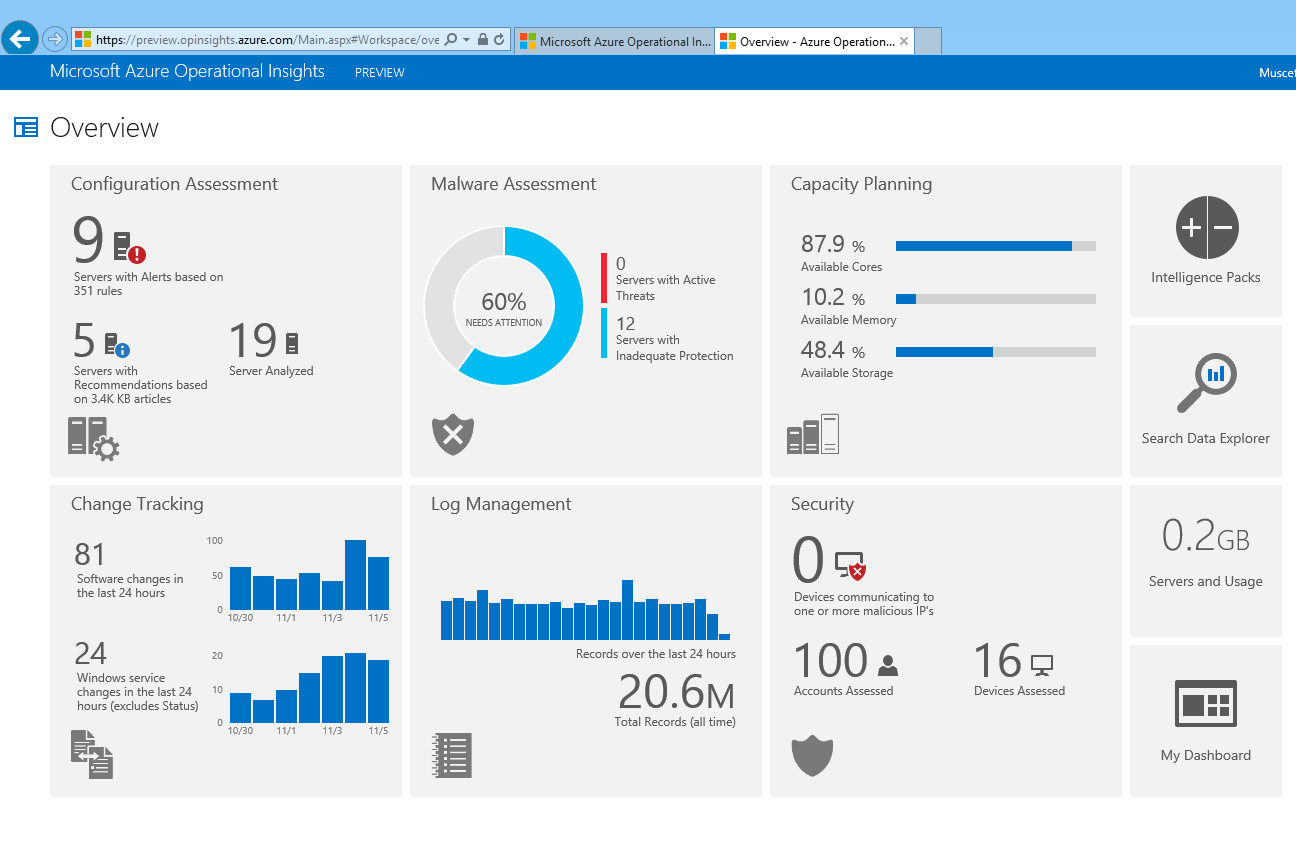The image size is (1296, 860).
Task: Open the Log Management tile title
Action: tap(501, 504)
